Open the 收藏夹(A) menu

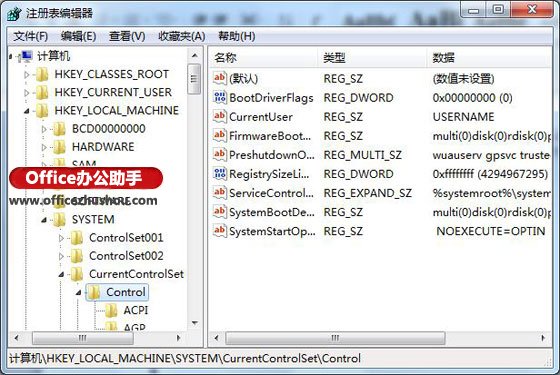pyautogui.click(x=181, y=36)
